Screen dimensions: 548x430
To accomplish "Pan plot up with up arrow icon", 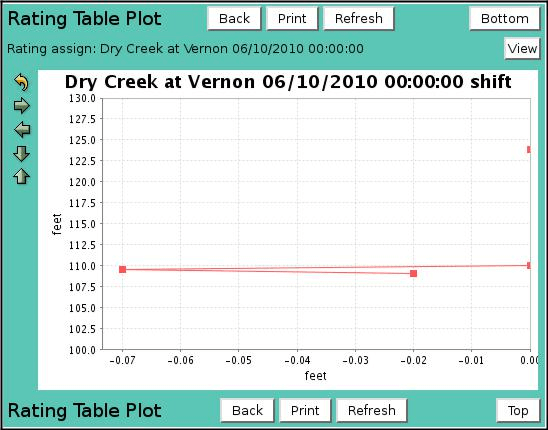I will tap(22, 177).
